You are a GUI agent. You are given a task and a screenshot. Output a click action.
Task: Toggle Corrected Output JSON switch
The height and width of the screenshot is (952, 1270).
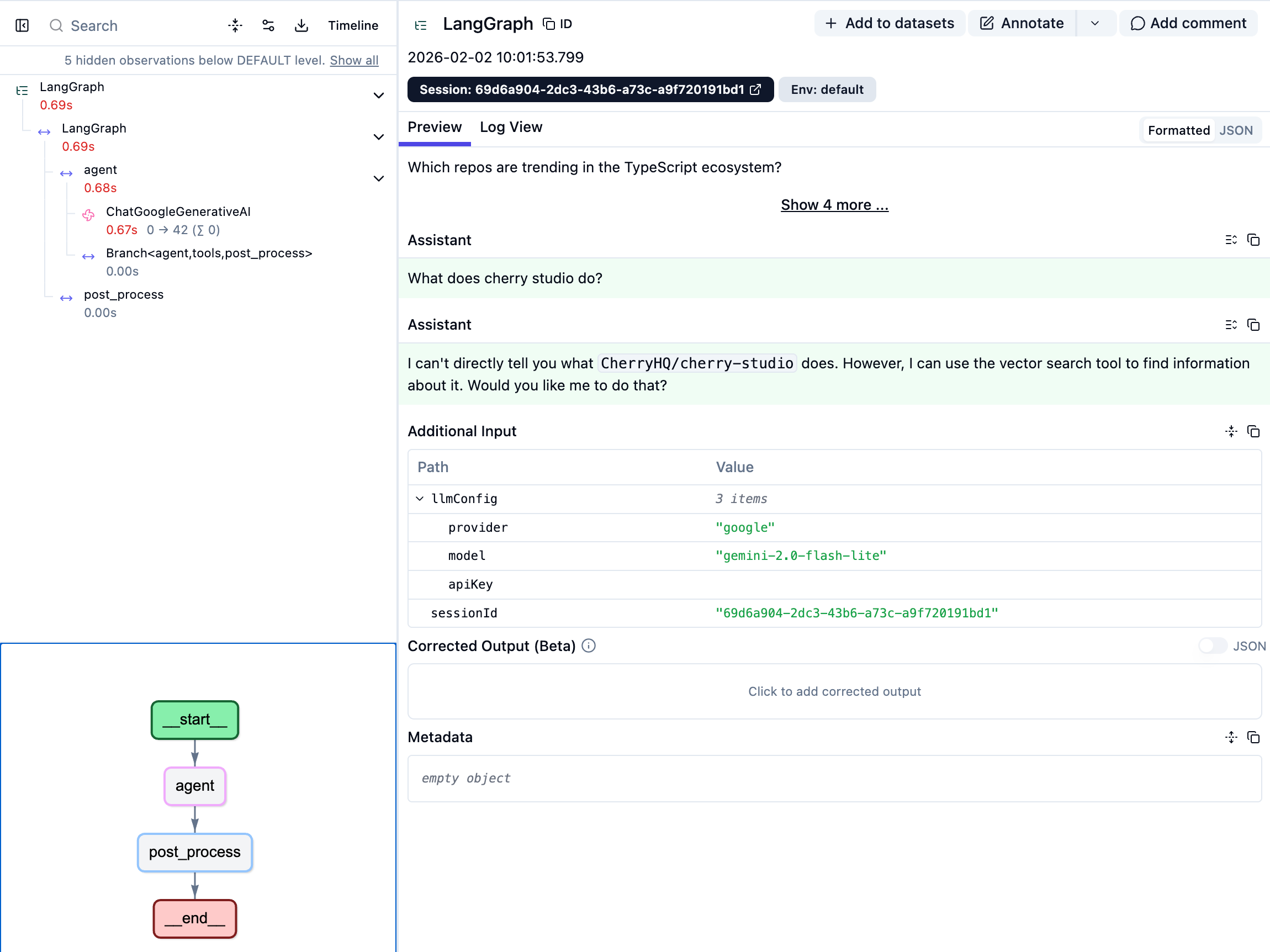tap(1212, 646)
